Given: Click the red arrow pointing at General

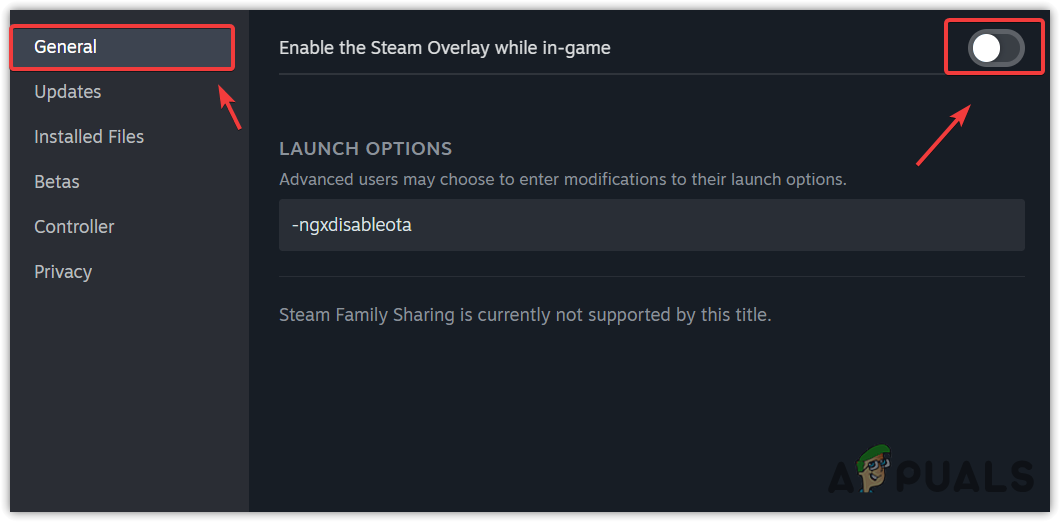Looking at the screenshot, I should (x=230, y=107).
